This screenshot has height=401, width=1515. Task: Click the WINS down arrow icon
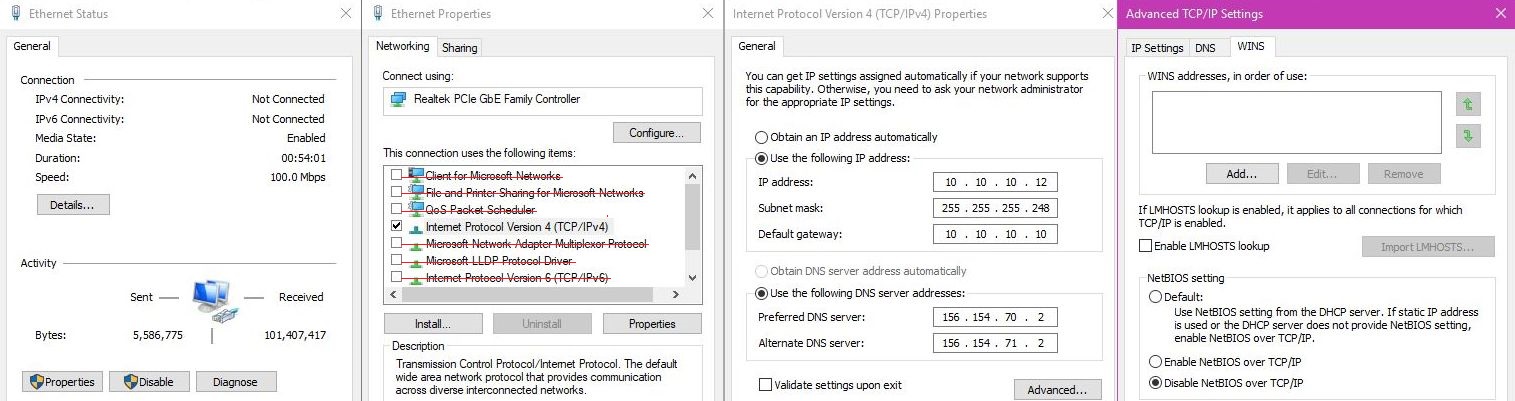(1467, 135)
